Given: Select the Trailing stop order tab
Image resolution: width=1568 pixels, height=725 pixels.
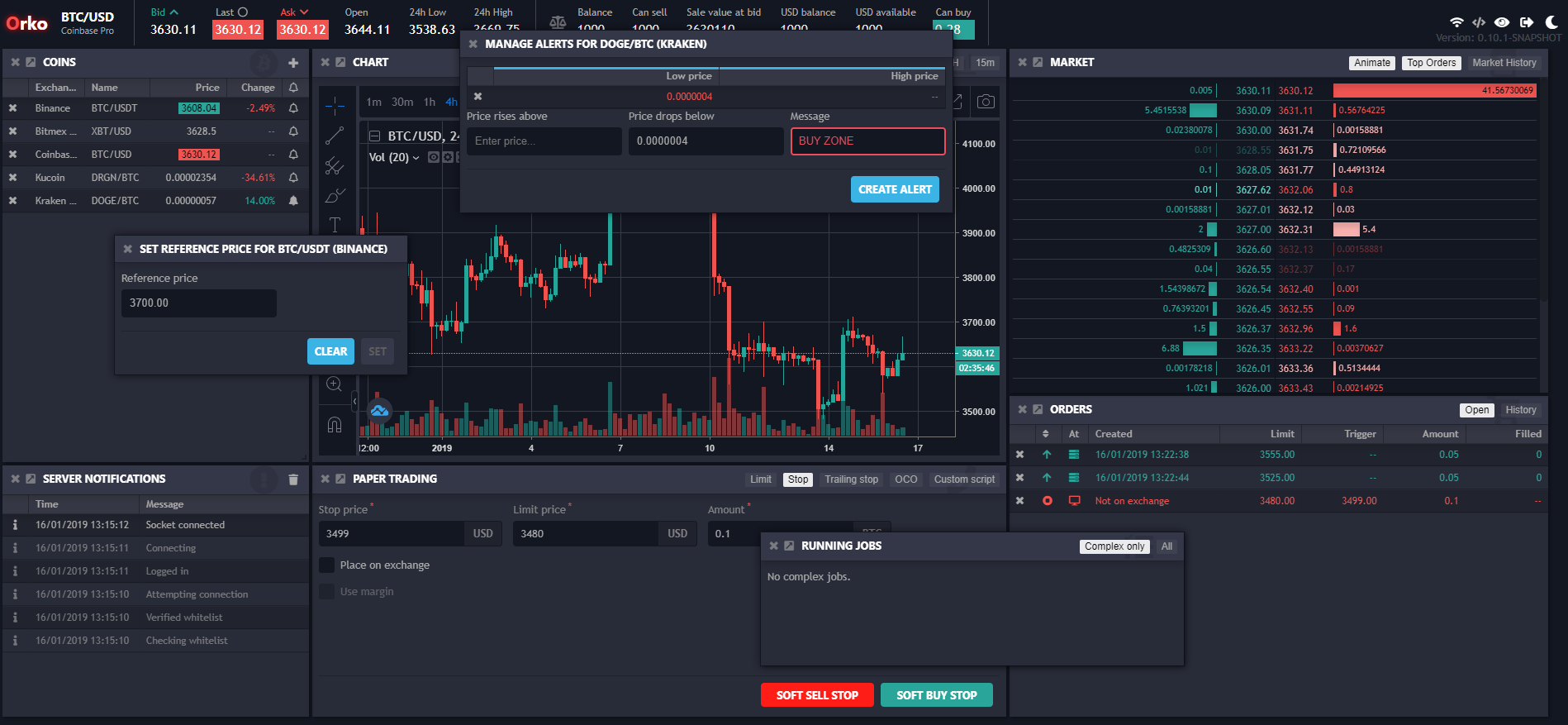Looking at the screenshot, I should (x=851, y=479).
